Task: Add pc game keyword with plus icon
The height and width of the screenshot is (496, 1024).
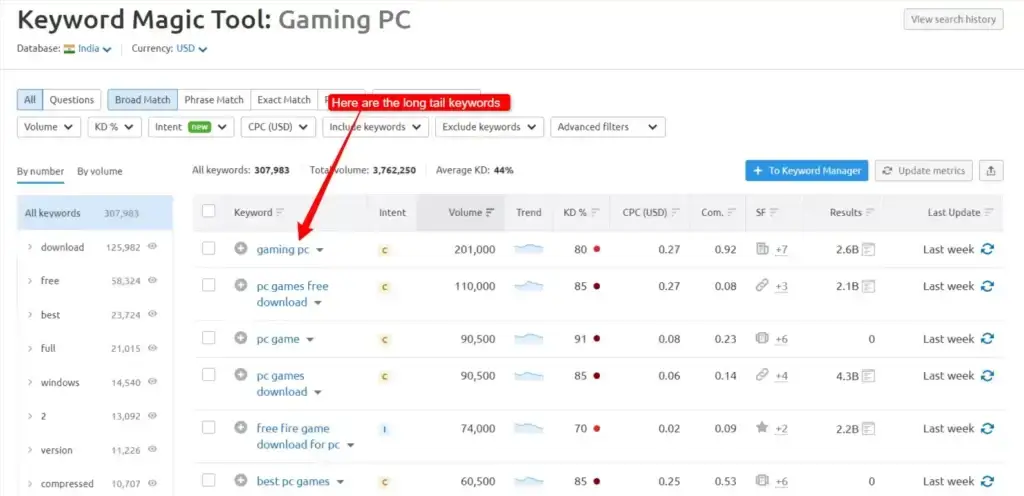Action: tap(241, 338)
